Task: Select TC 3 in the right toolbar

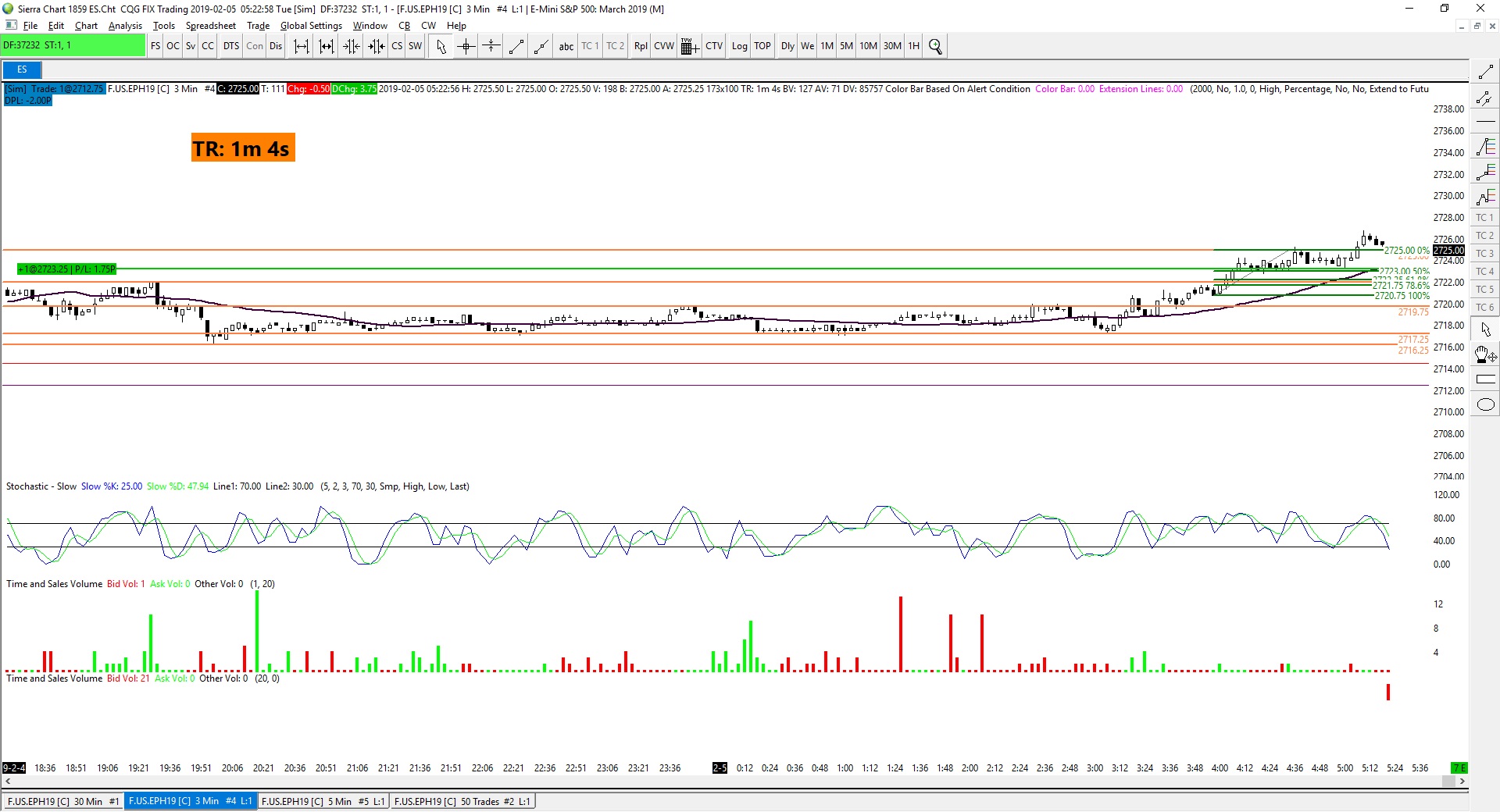Action: pyautogui.click(x=1484, y=254)
